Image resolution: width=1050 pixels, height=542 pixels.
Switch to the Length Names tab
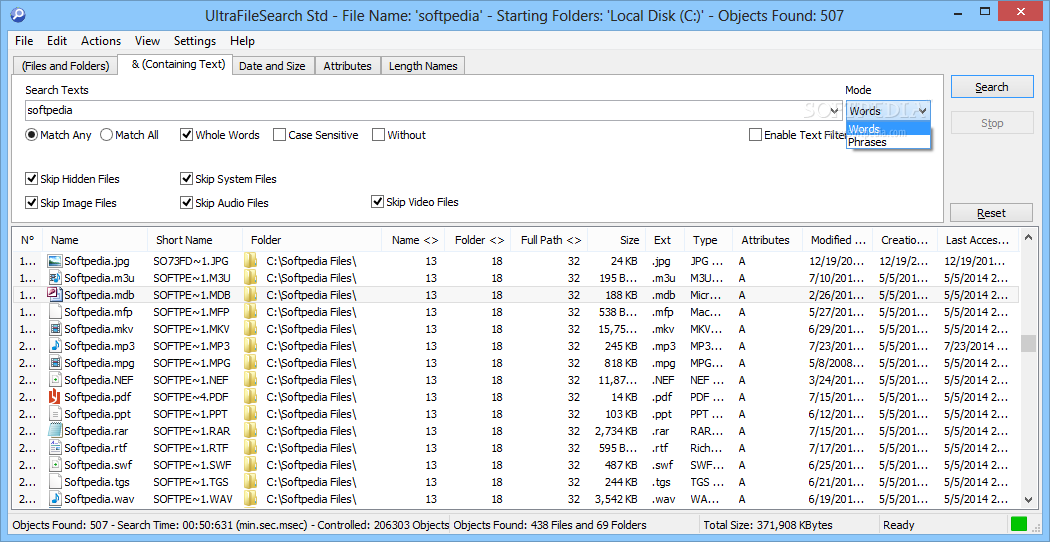tap(423, 66)
